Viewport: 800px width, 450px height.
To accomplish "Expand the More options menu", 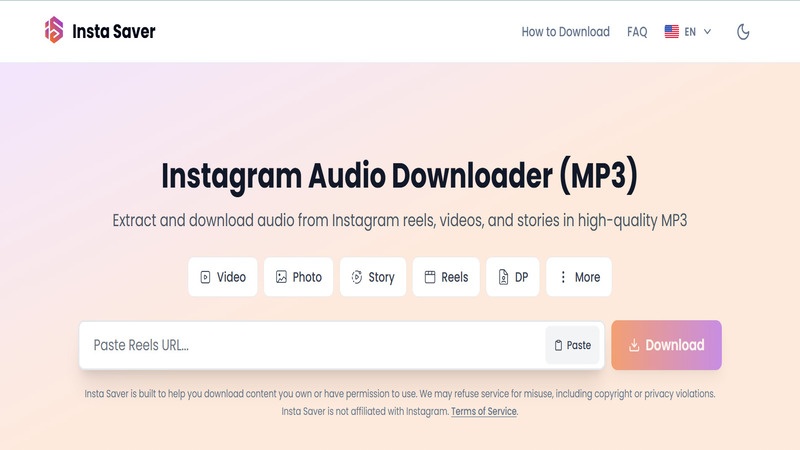I will click(579, 277).
